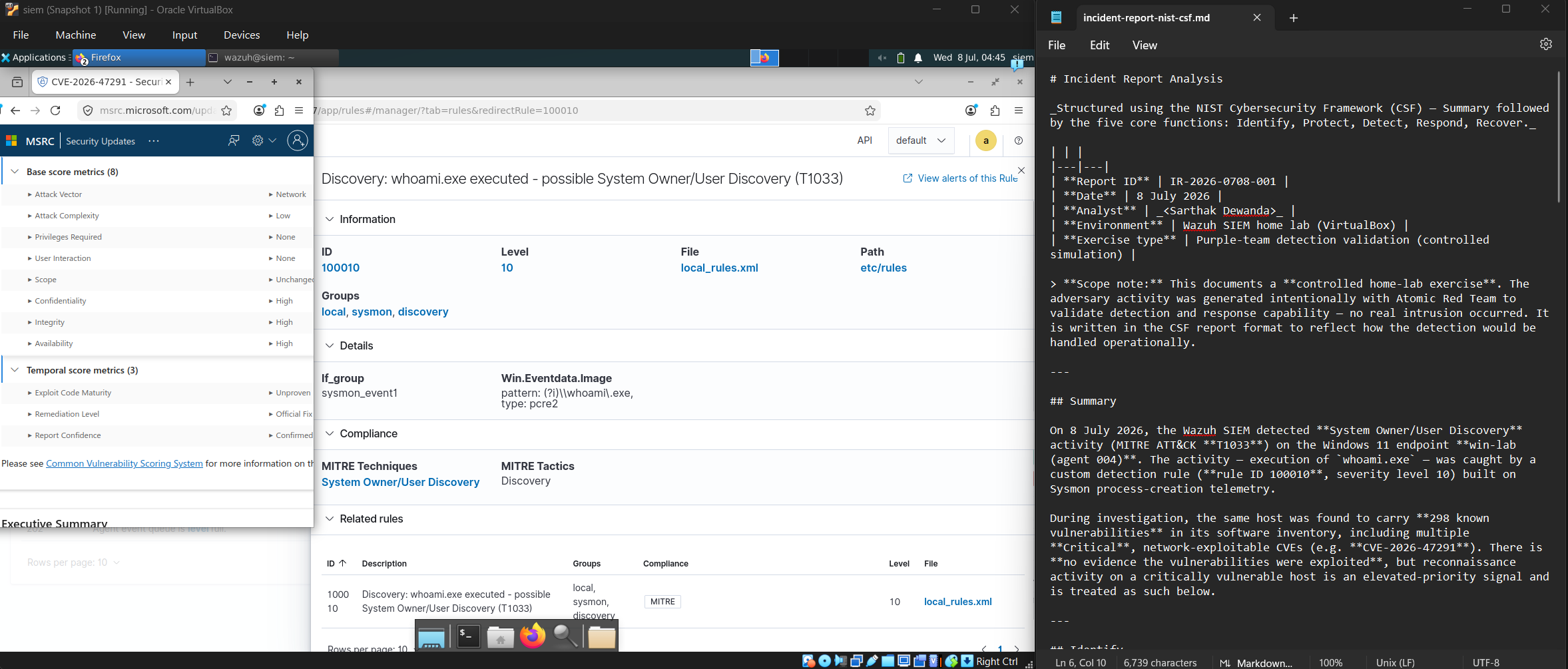Image resolution: width=1568 pixels, height=669 pixels.
Task: Click the help question mark icon in Wazuh header
Action: pyautogui.click(x=1018, y=140)
